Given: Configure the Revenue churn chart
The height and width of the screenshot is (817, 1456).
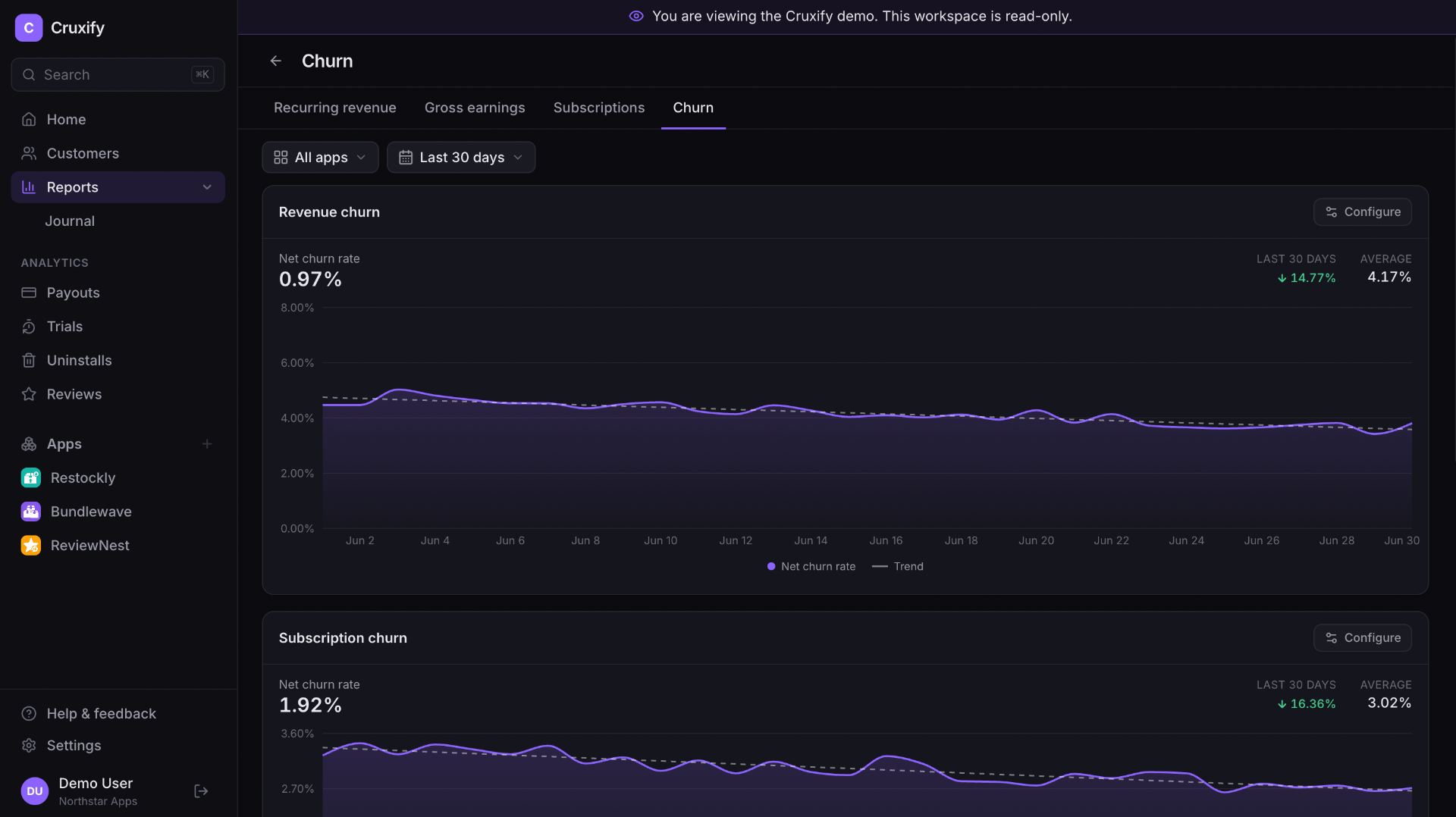Looking at the screenshot, I should point(1363,212).
